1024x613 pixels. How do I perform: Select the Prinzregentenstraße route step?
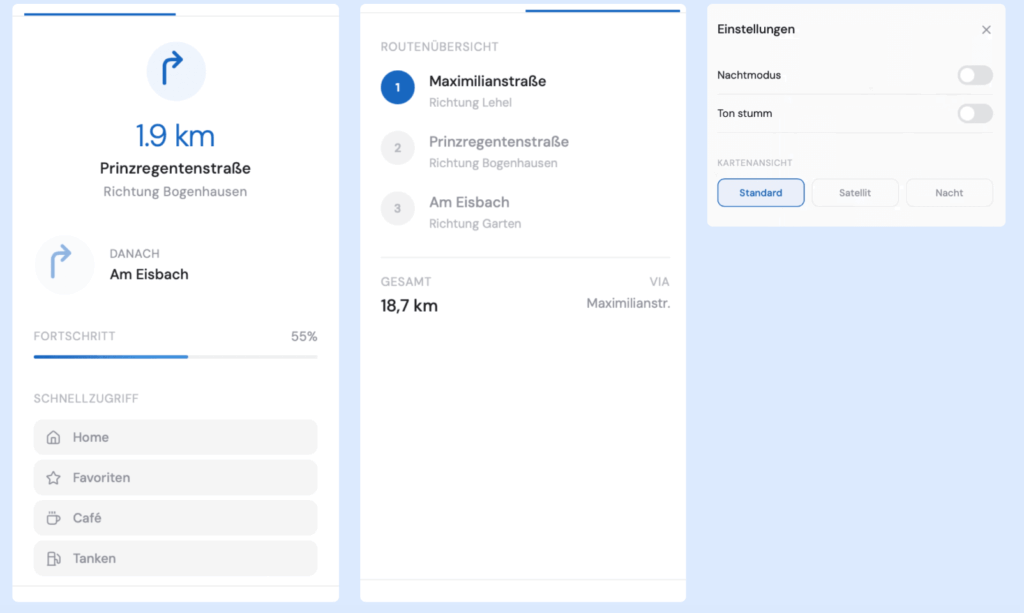pos(498,150)
